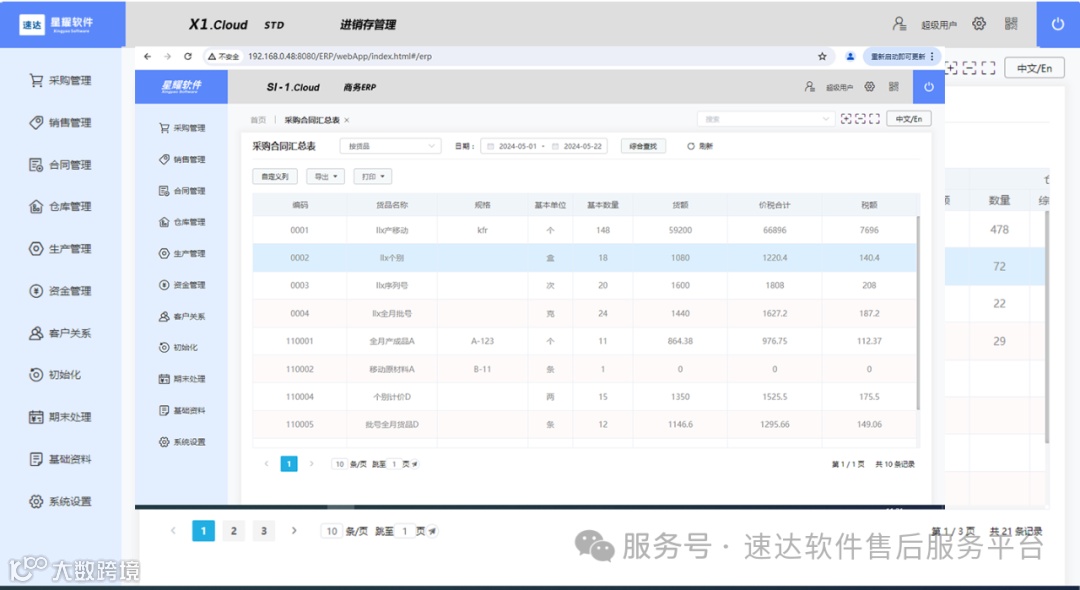Open 资金管理 in the outer X1.Cloud sidebar
Viewport: 1080px width, 590px height.
coord(61,291)
